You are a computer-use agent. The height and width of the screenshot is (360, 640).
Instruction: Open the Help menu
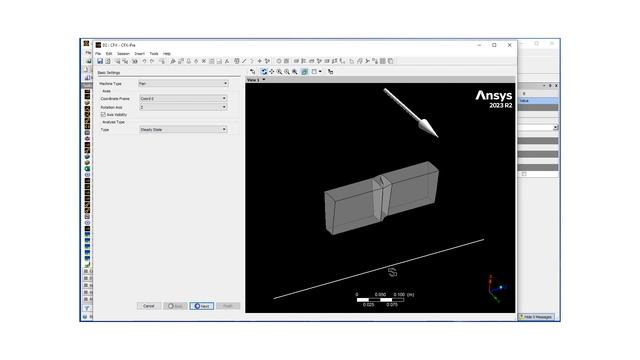click(167, 54)
